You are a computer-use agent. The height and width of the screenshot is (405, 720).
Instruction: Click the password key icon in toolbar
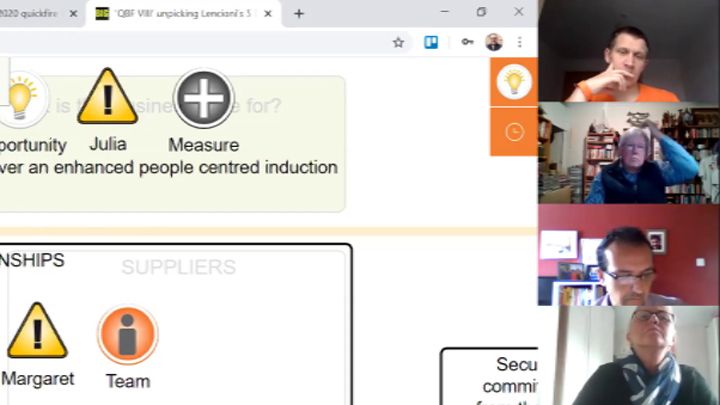click(467, 42)
